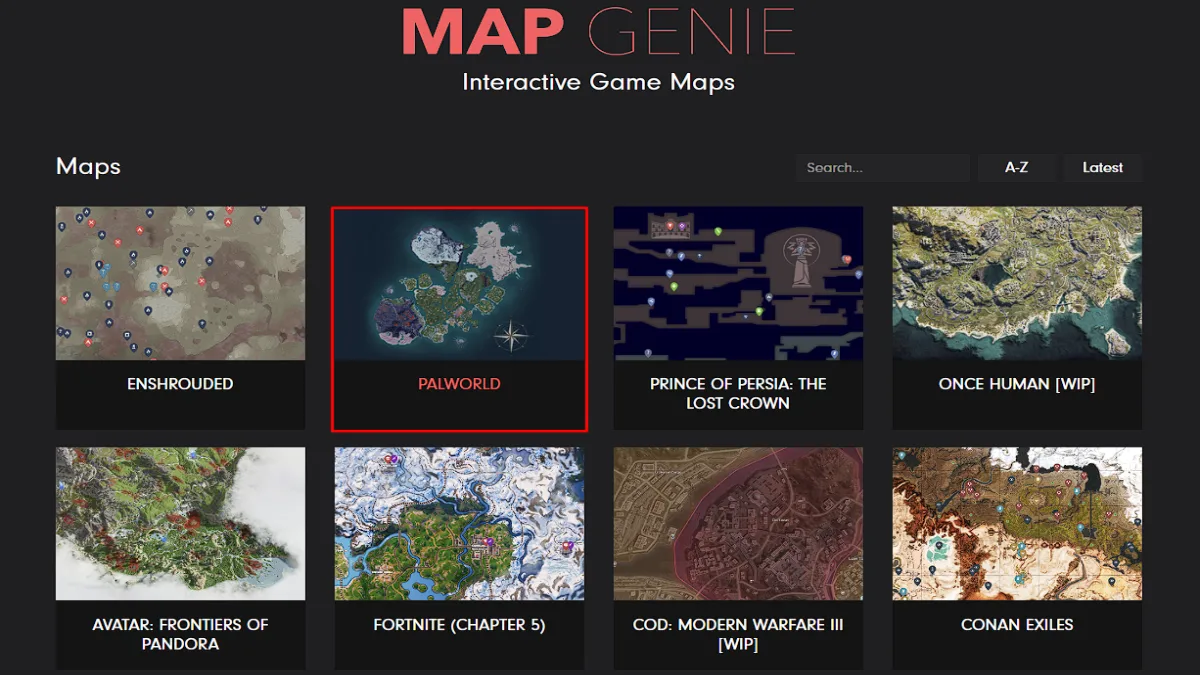
Task: Select the PALWORLD title link
Action: click(460, 384)
